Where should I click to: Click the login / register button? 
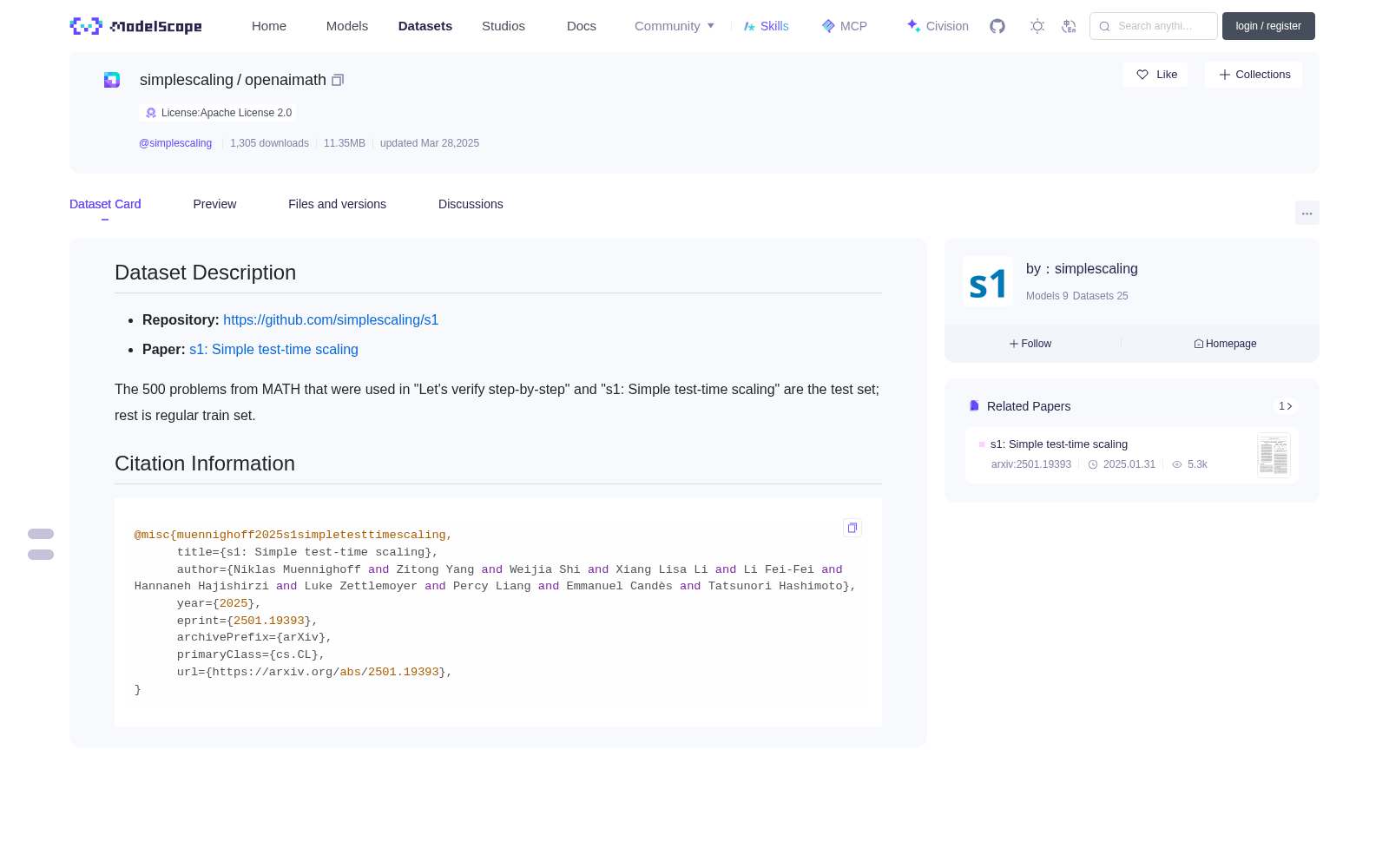(x=1268, y=26)
